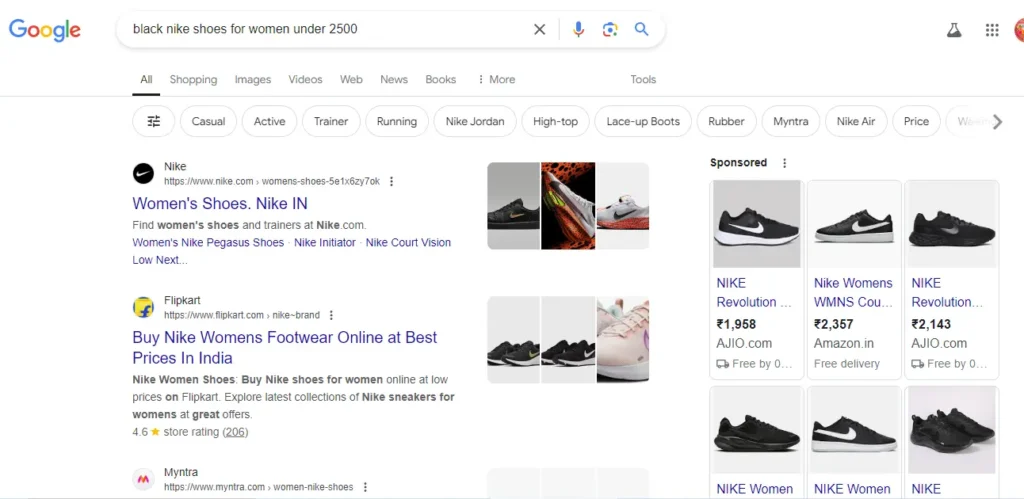Open NIKE Revolution ad priced ₹2,143
The width and height of the screenshot is (1024, 499).
pos(947,293)
